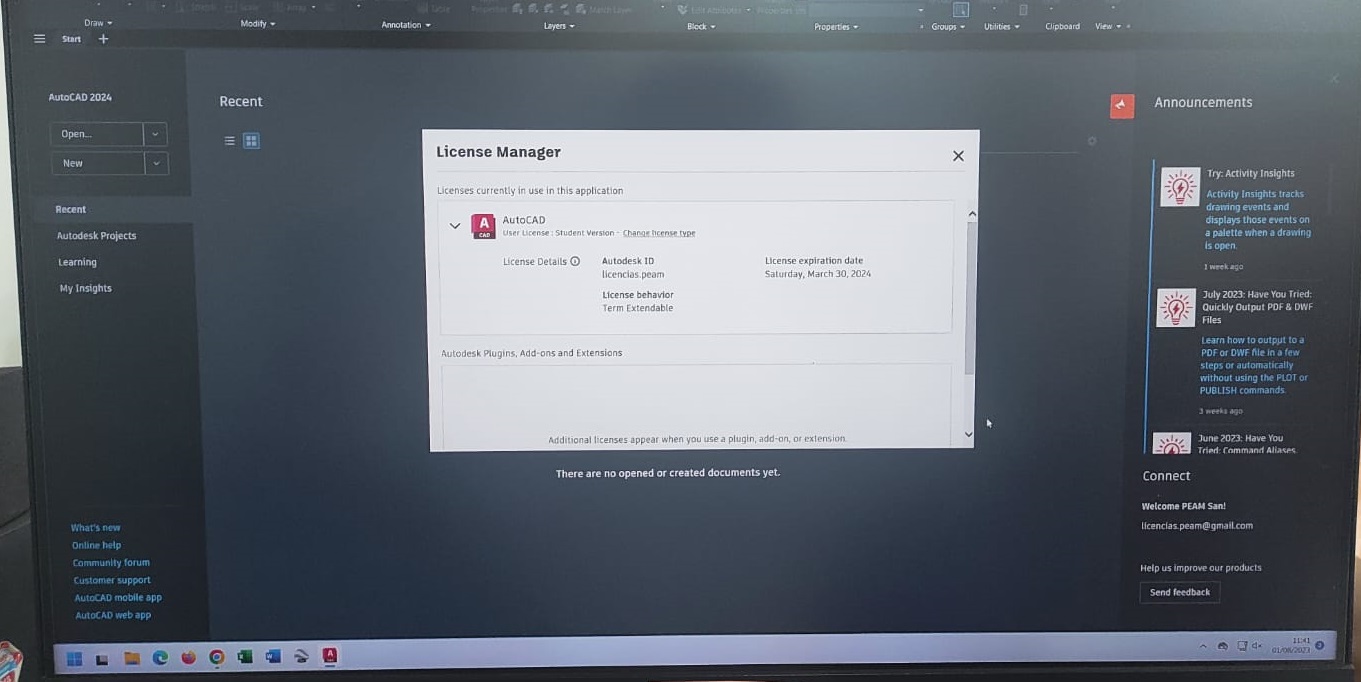Screen dimensions: 1361x682
Task: Select My Insights in the sidebar
Action: [85, 288]
